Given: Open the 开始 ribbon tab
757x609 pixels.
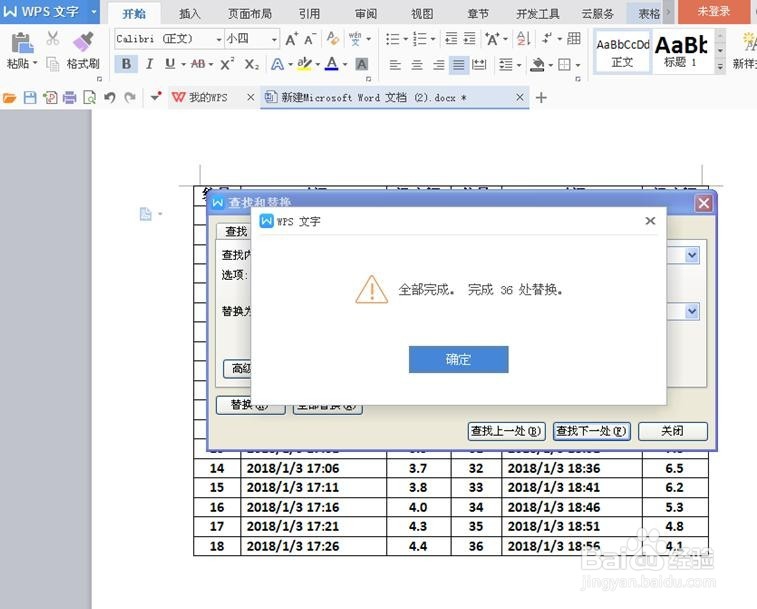Looking at the screenshot, I should 134,14.
